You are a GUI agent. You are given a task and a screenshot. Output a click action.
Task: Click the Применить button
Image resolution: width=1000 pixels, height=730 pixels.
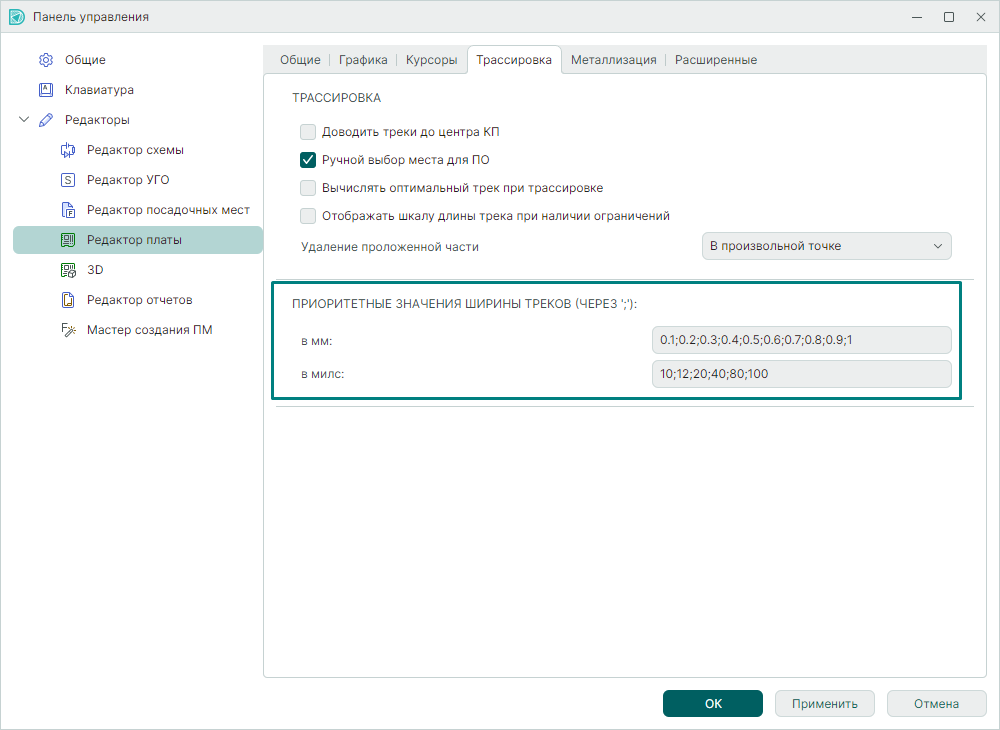[824, 703]
